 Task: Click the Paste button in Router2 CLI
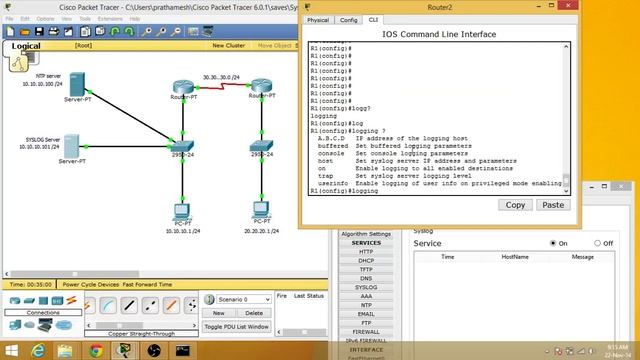click(553, 205)
